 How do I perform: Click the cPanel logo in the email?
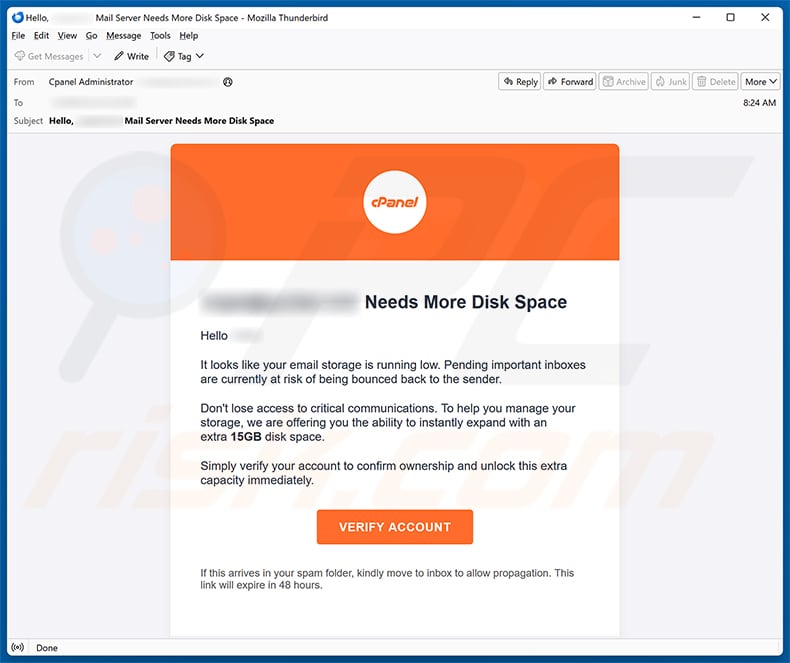(x=394, y=202)
